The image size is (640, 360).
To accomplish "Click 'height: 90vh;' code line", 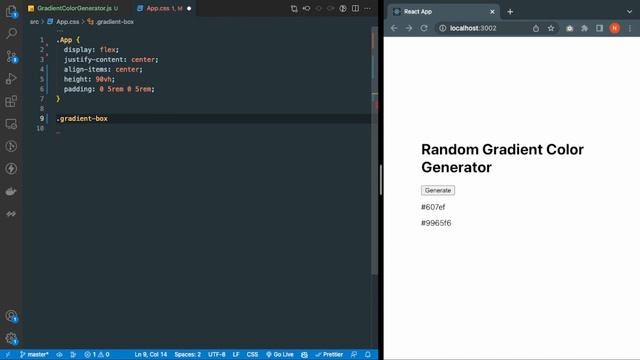I will 89,79.
